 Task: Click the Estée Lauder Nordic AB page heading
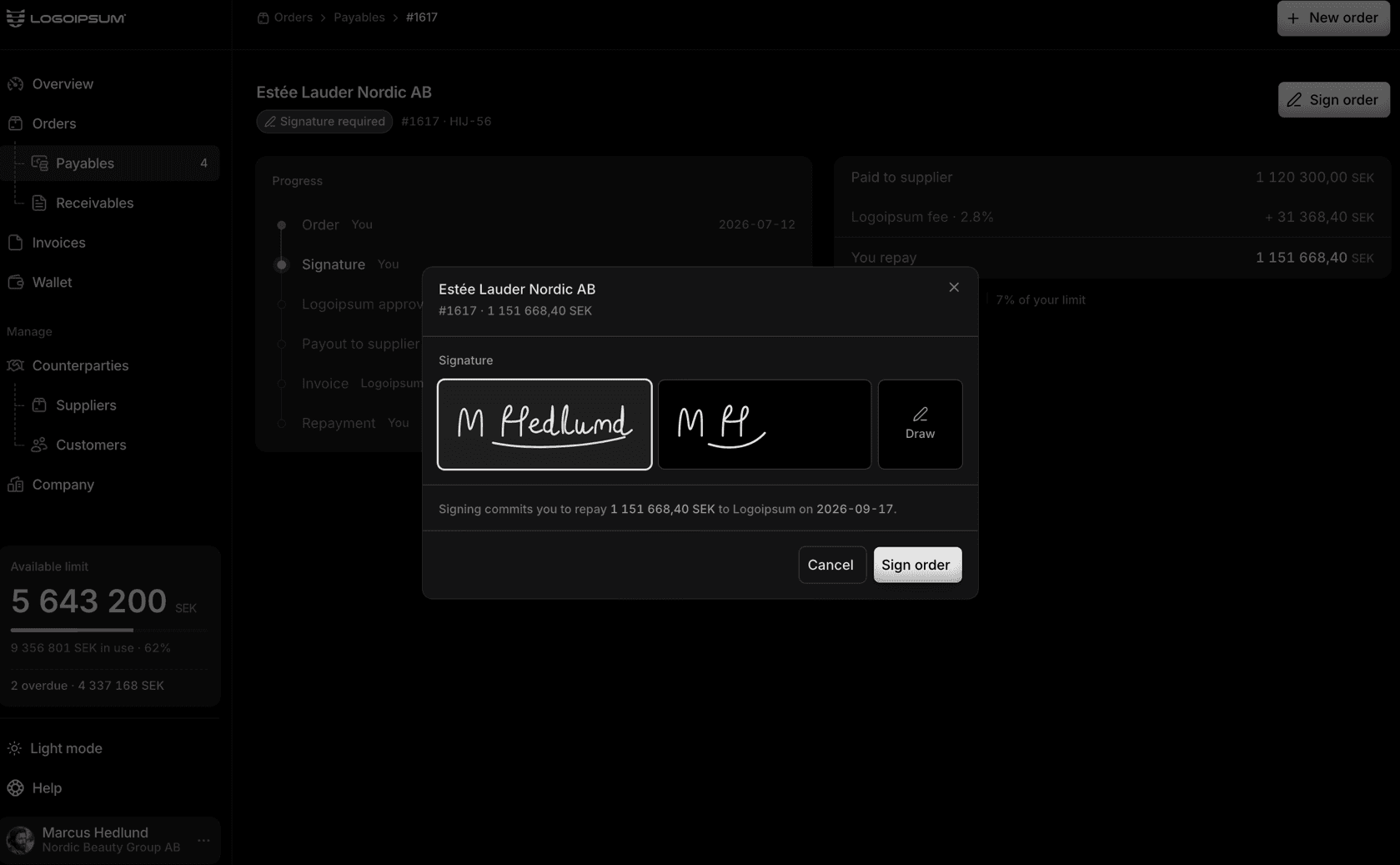coord(344,93)
